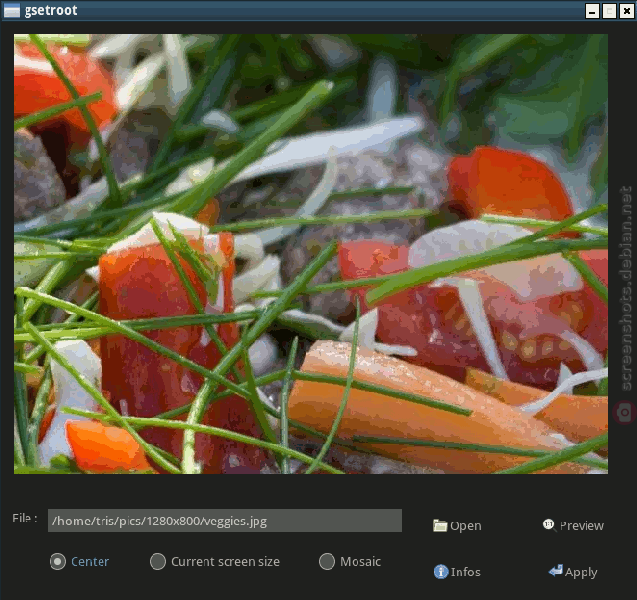Open an image file with Open button
Screen dimensions: 637x600
[x=457, y=525]
